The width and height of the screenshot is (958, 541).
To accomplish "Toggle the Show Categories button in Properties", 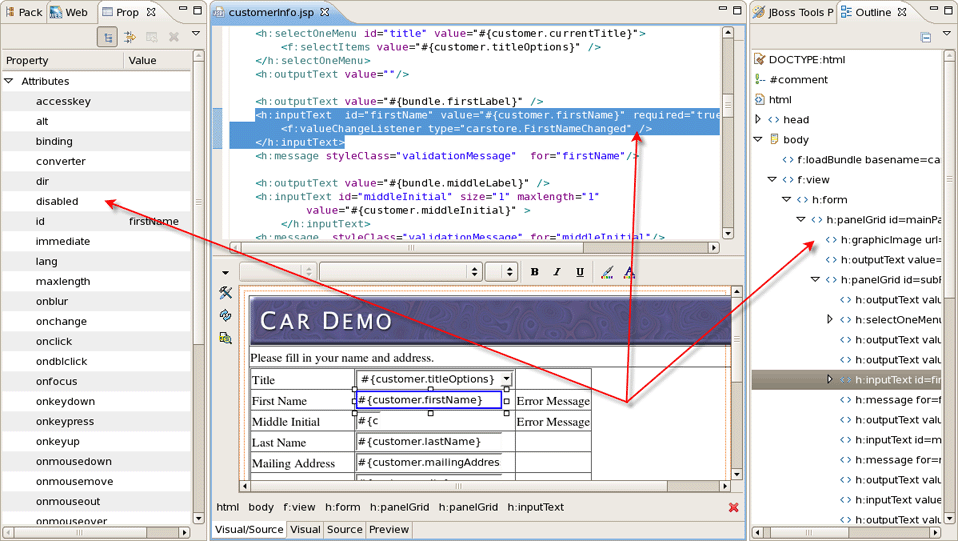I will pyautogui.click(x=107, y=37).
